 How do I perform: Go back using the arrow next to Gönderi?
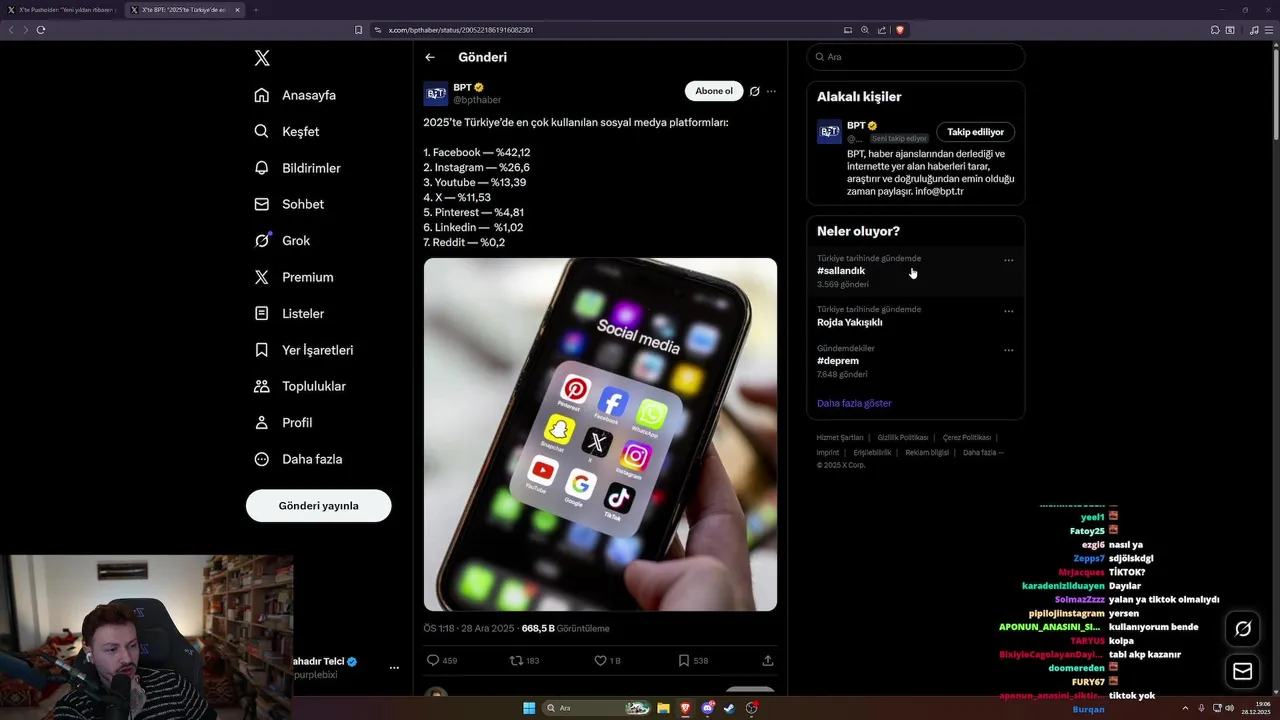tap(430, 57)
